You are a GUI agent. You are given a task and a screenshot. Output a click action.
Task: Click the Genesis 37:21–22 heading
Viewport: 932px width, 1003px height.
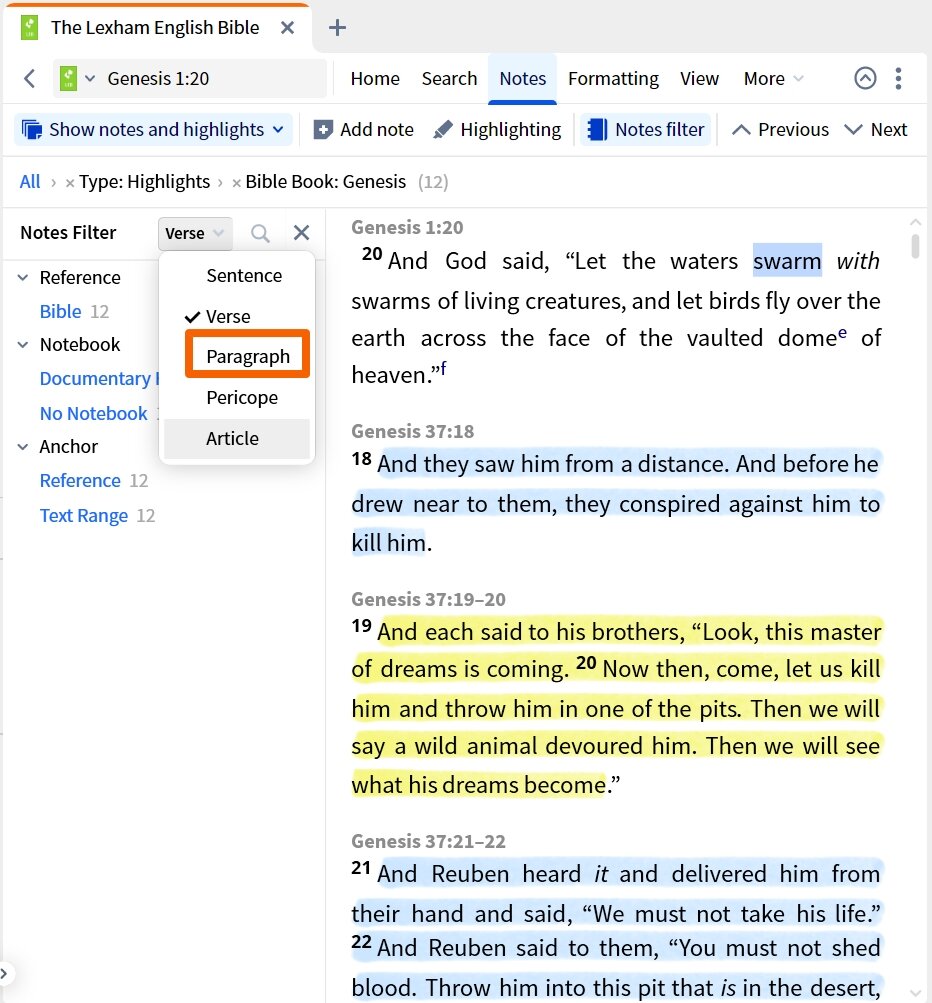click(428, 841)
